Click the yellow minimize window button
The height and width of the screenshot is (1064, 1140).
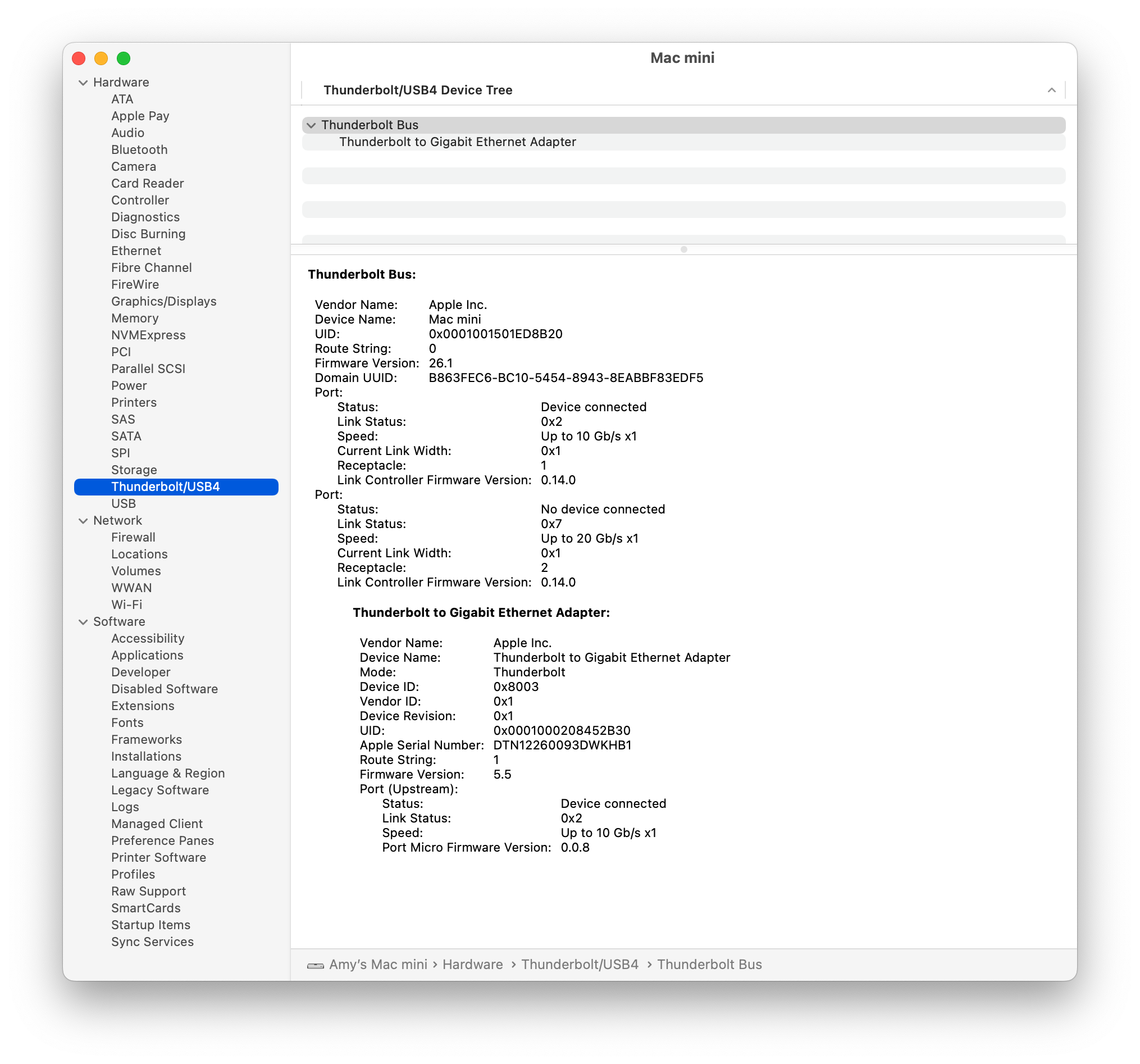[x=101, y=58]
